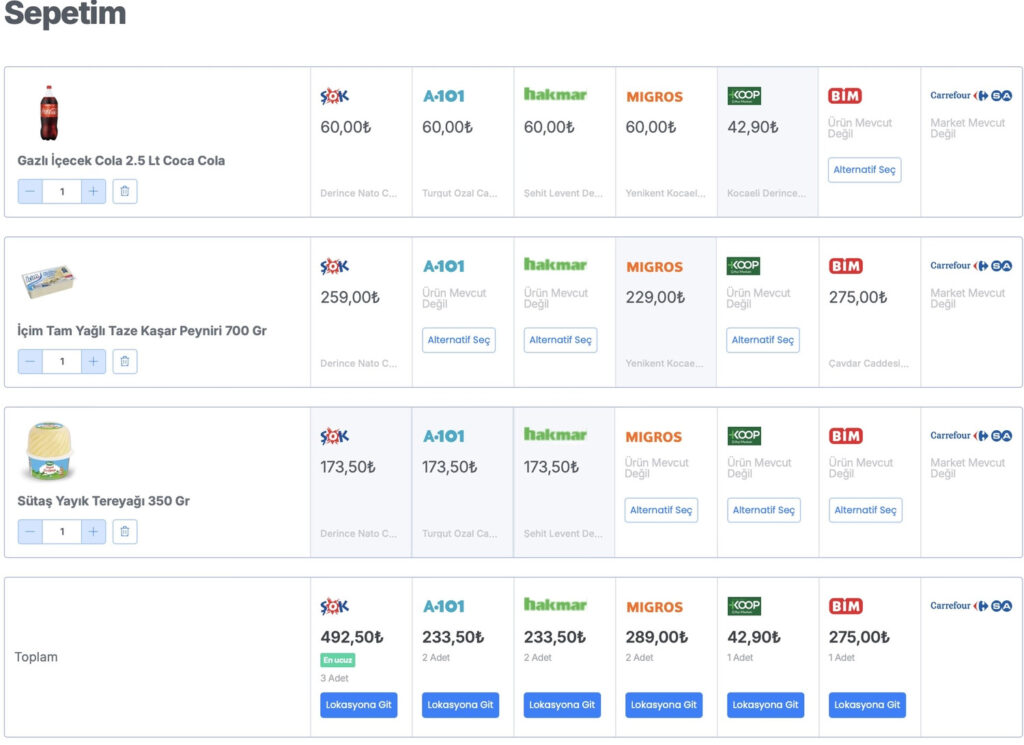Delete Sütaş Yayık Tereyağı from cart
The width and height of the screenshot is (1024, 745).
125,531
